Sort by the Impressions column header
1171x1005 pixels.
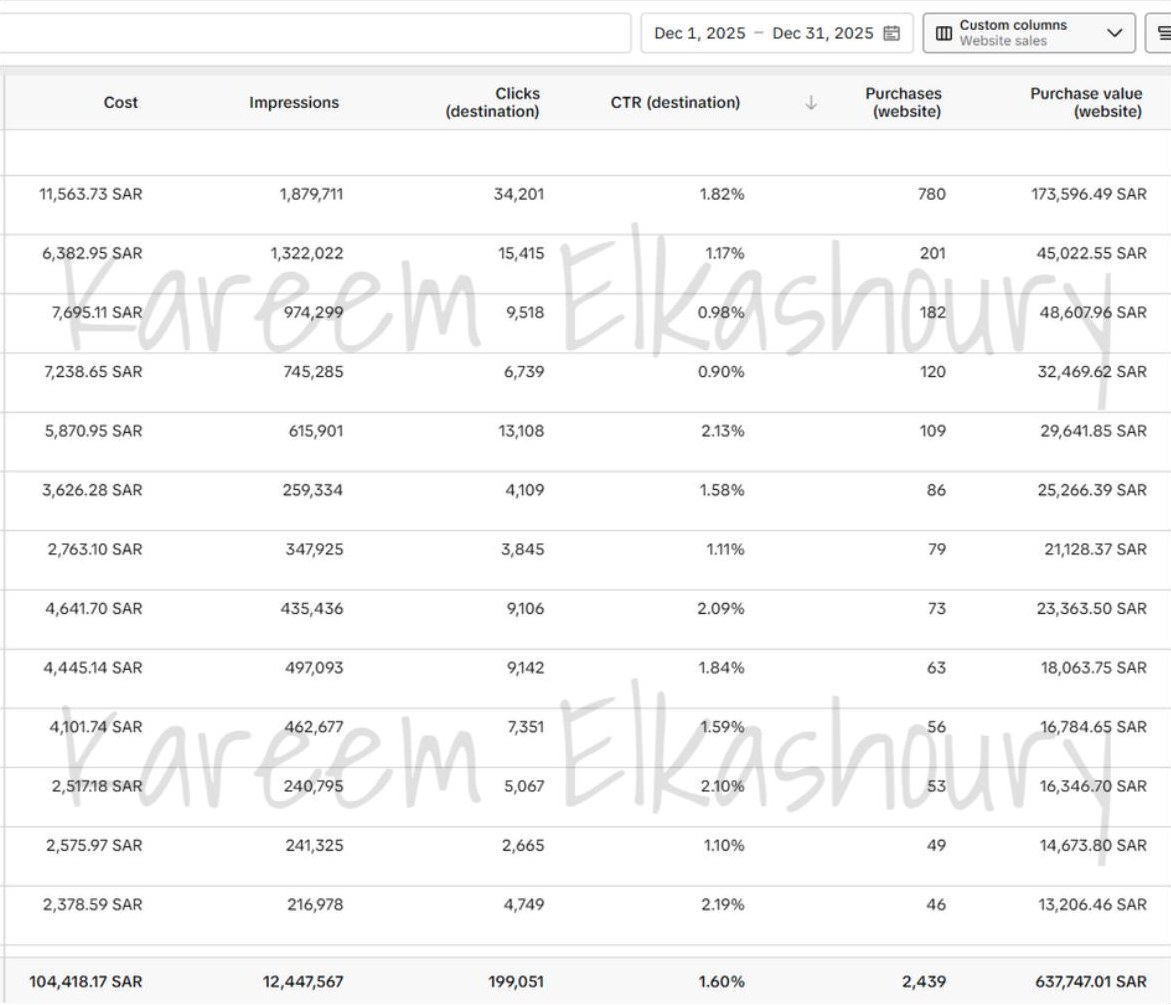pos(294,102)
